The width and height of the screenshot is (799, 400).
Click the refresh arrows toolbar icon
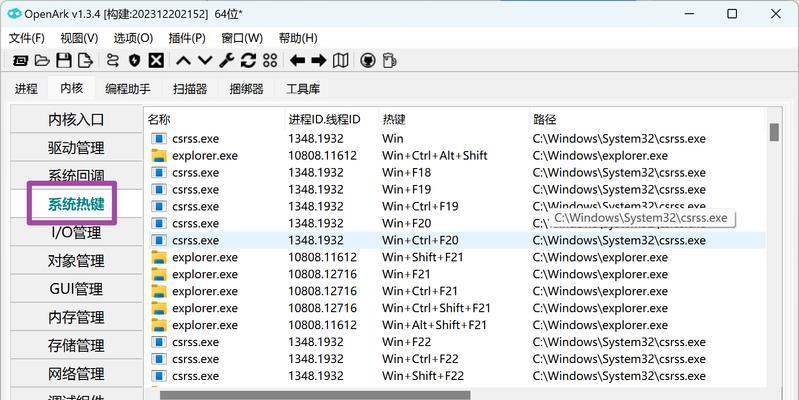pyautogui.click(x=248, y=61)
